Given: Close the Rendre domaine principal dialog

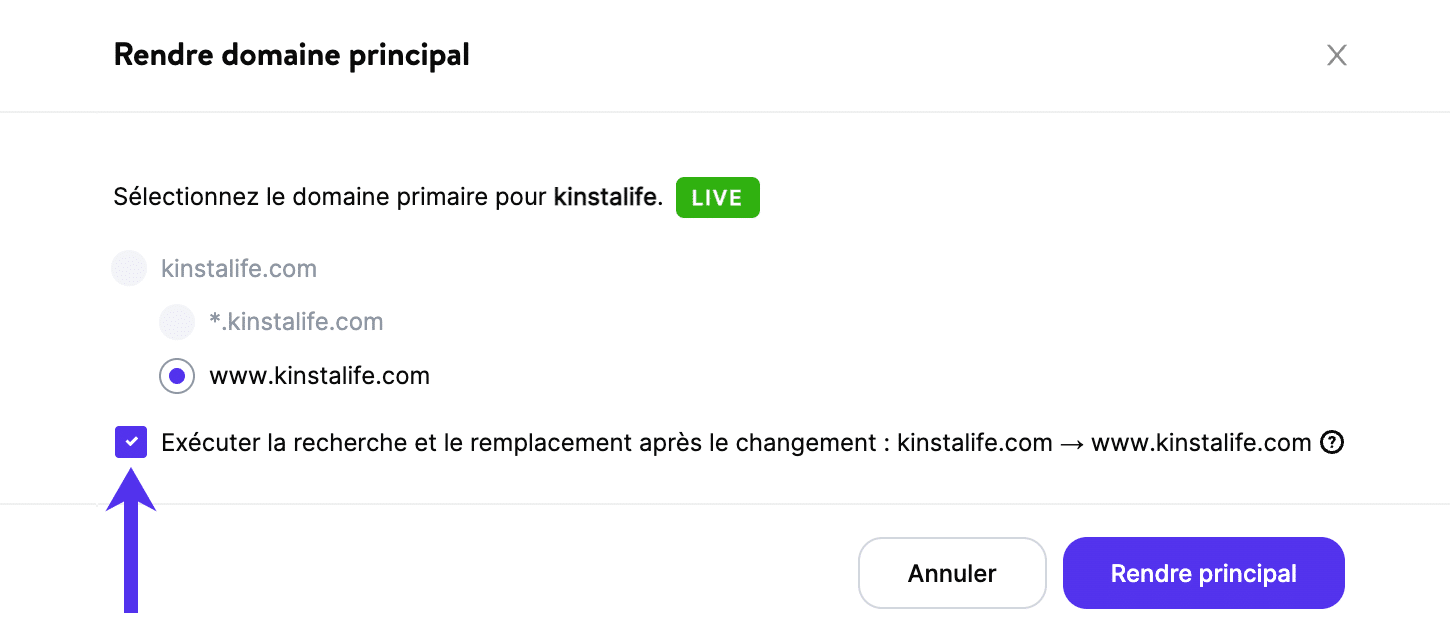Looking at the screenshot, I should [x=1336, y=55].
